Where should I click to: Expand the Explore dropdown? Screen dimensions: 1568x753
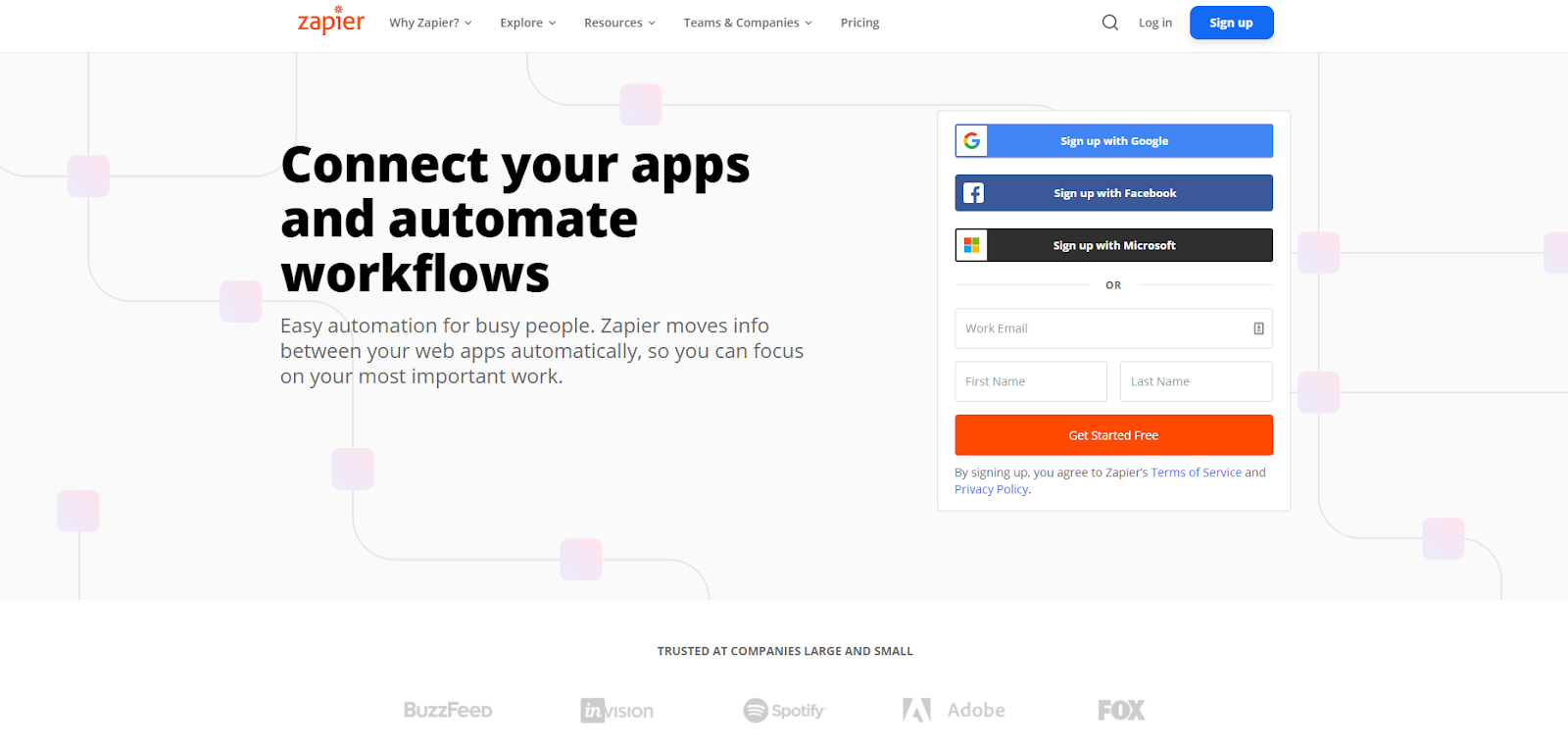click(528, 23)
